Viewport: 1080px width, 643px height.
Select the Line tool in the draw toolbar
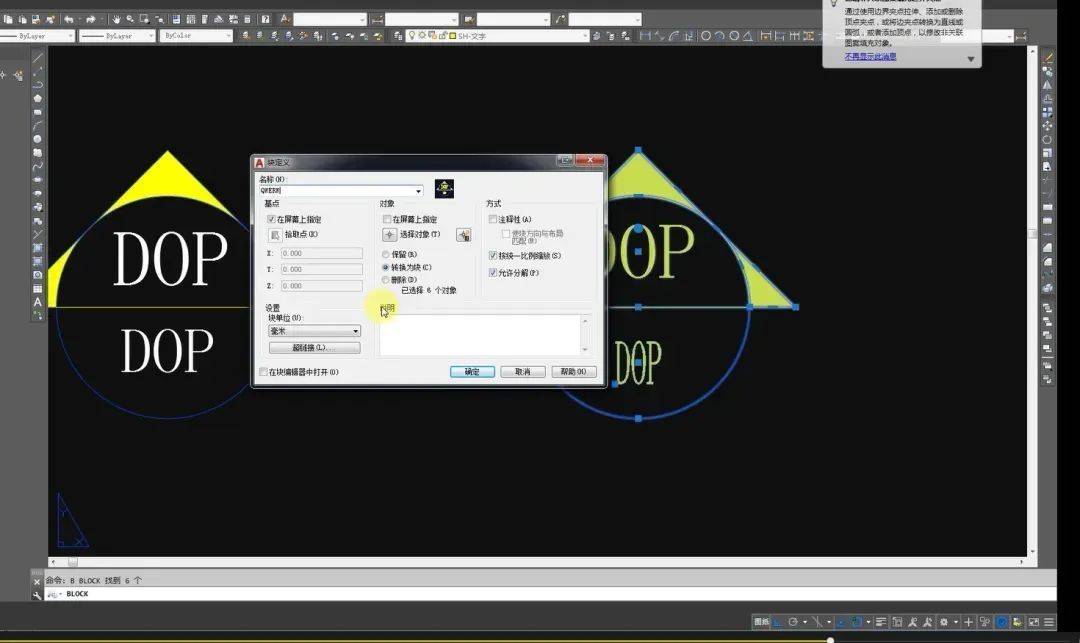37,59
